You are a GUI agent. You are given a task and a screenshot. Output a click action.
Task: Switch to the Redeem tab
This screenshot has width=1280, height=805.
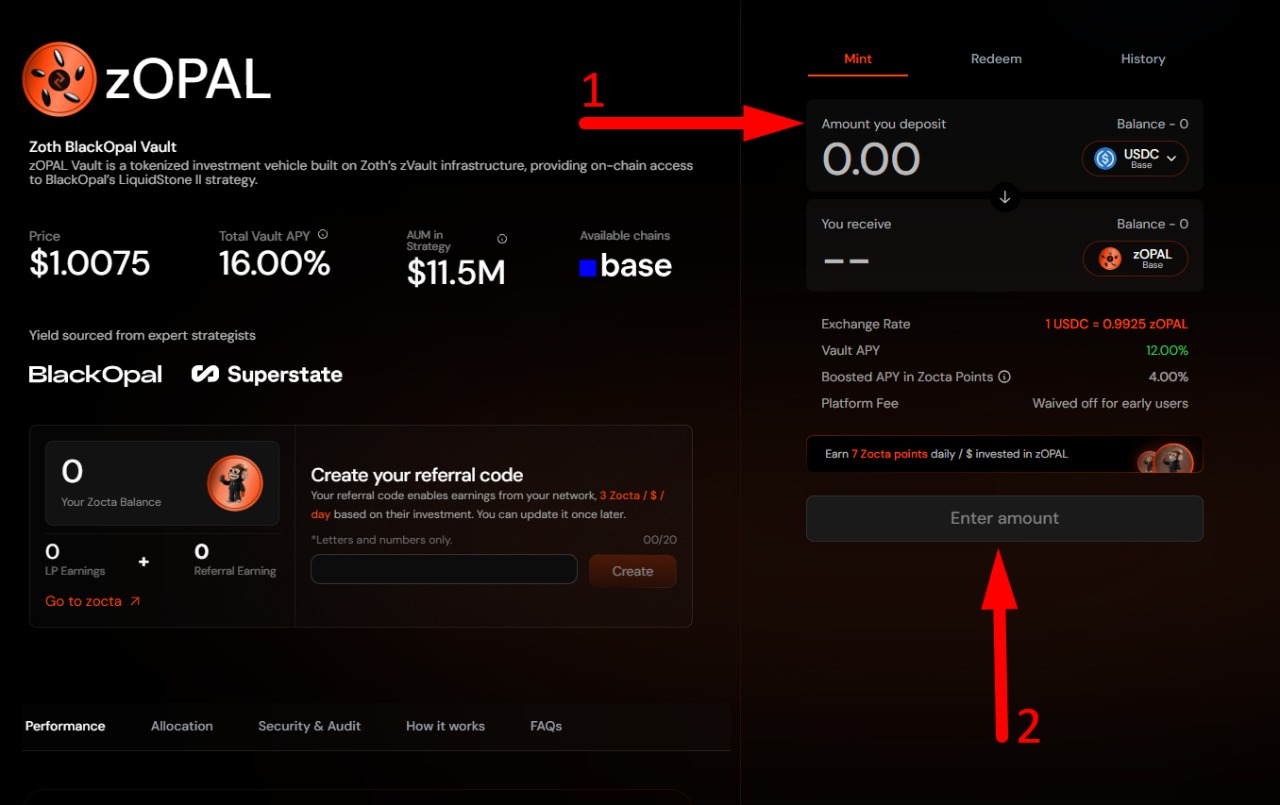pos(996,59)
